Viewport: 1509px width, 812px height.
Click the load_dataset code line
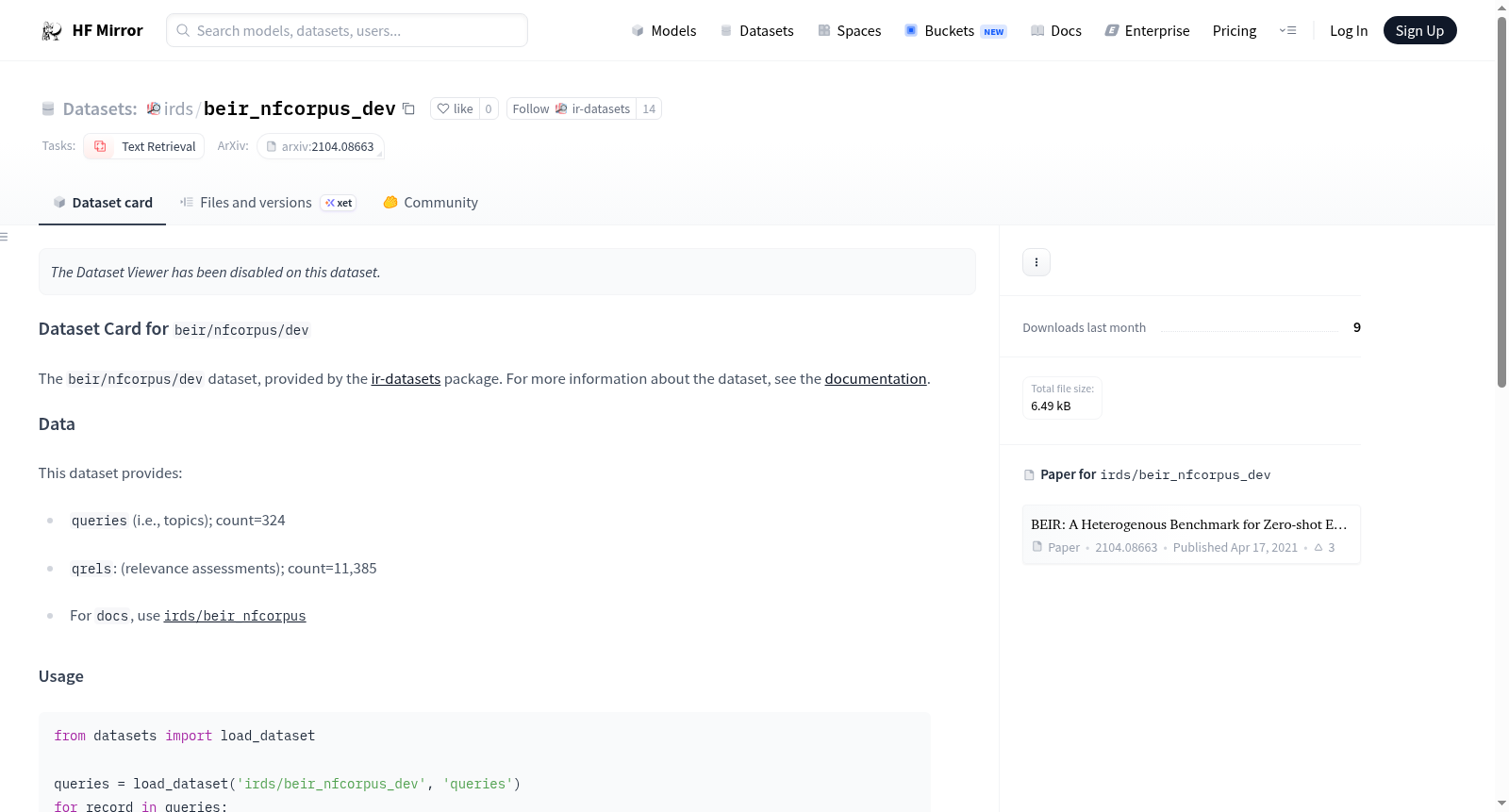[288, 784]
